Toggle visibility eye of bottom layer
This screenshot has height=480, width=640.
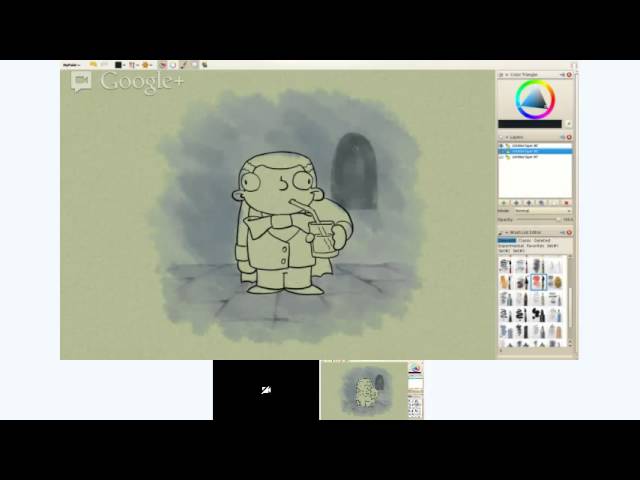[502, 157]
